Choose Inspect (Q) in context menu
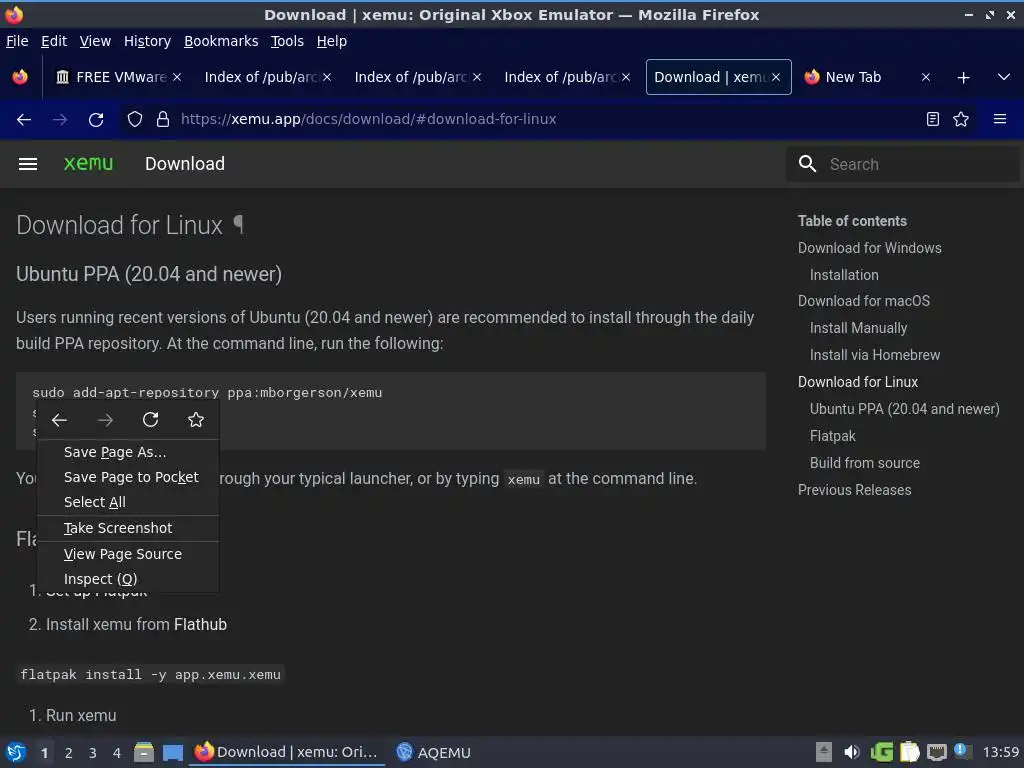Viewport: 1024px width, 768px height. tap(101, 579)
